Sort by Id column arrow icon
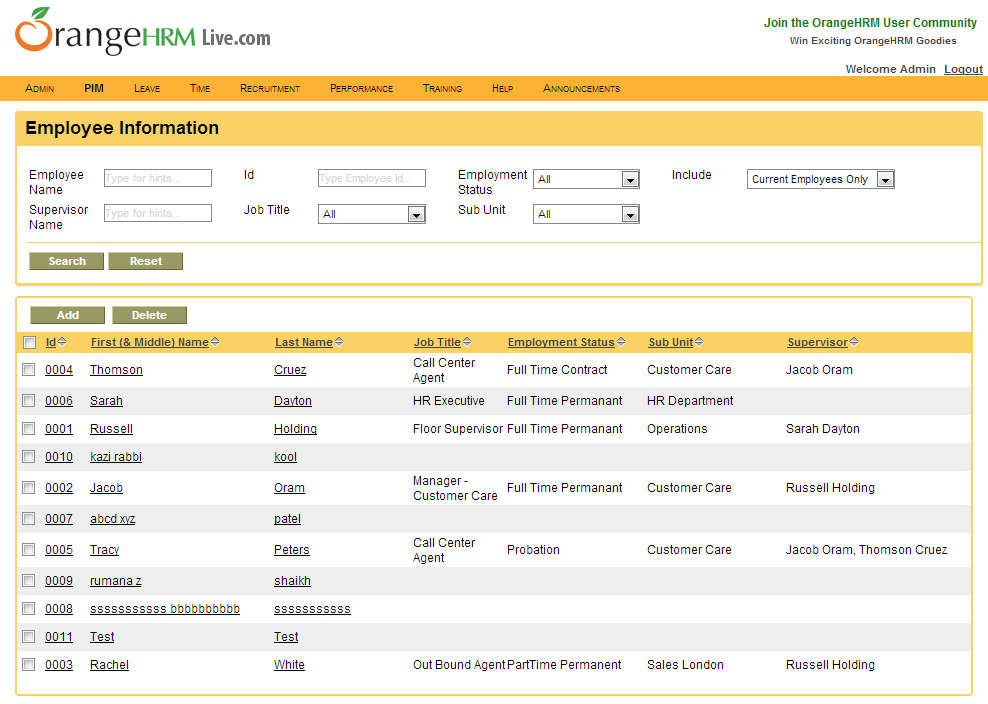The width and height of the screenshot is (988, 704). coord(62,342)
